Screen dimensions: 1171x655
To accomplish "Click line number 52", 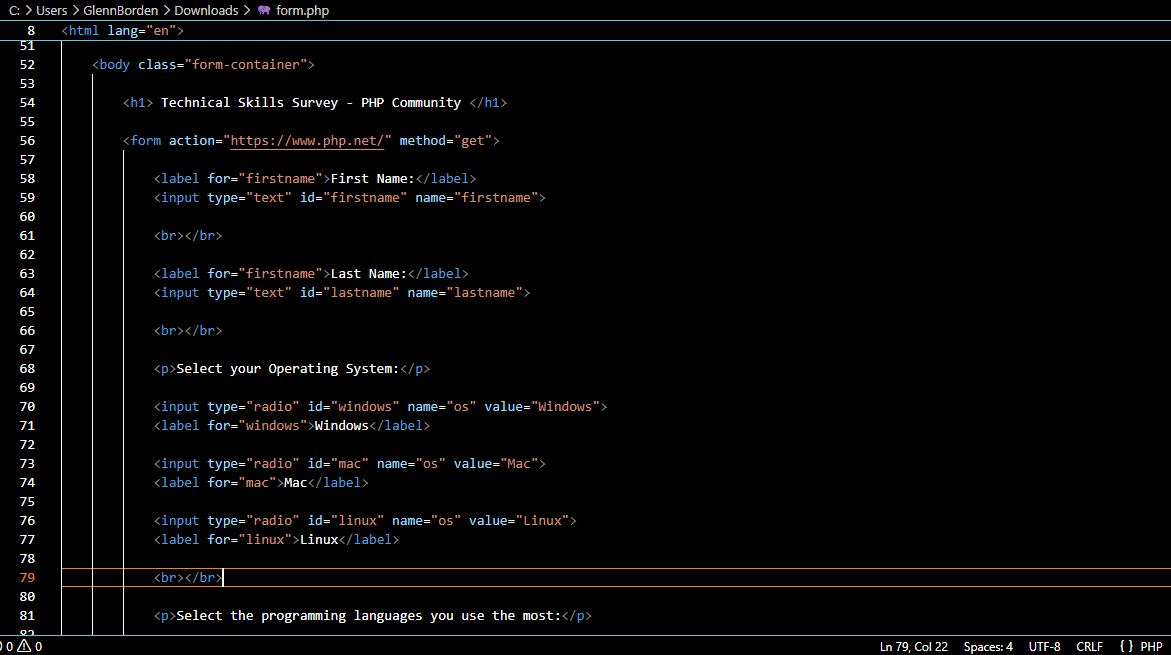I will [x=28, y=64].
